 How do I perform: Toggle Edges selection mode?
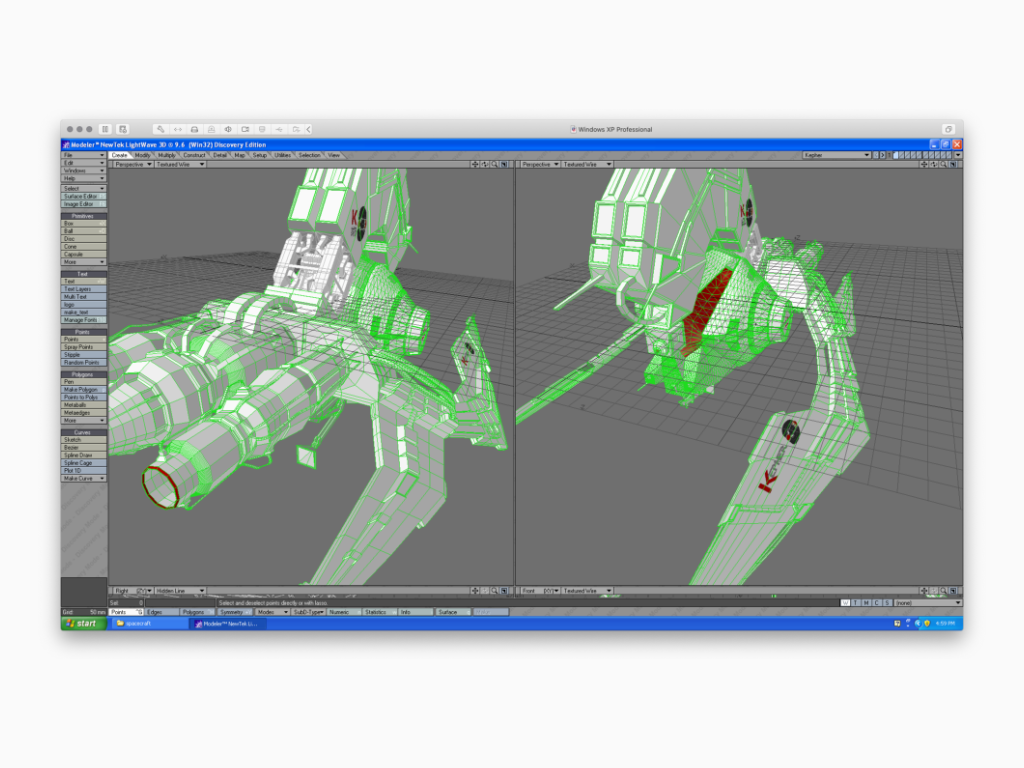tap(161, 613)
